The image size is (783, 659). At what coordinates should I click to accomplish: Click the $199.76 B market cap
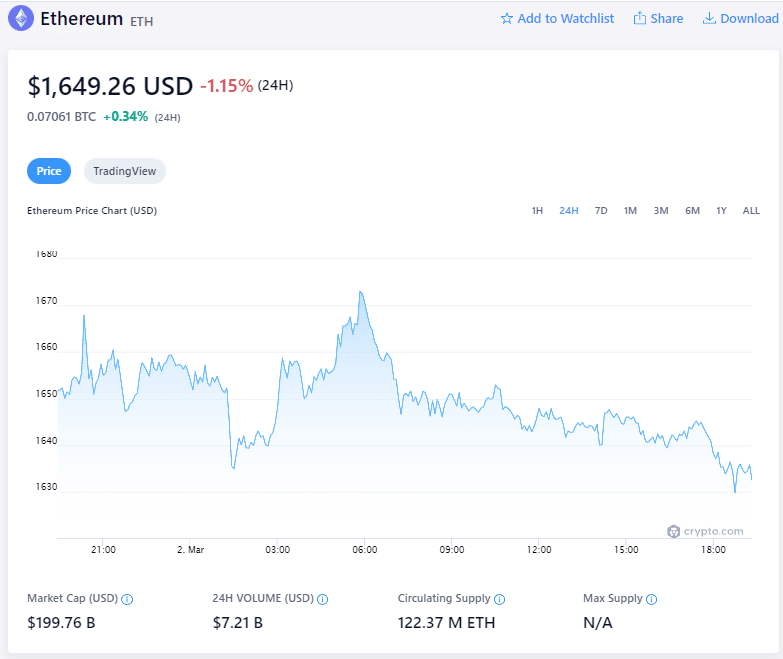click(x=61, y=623)
